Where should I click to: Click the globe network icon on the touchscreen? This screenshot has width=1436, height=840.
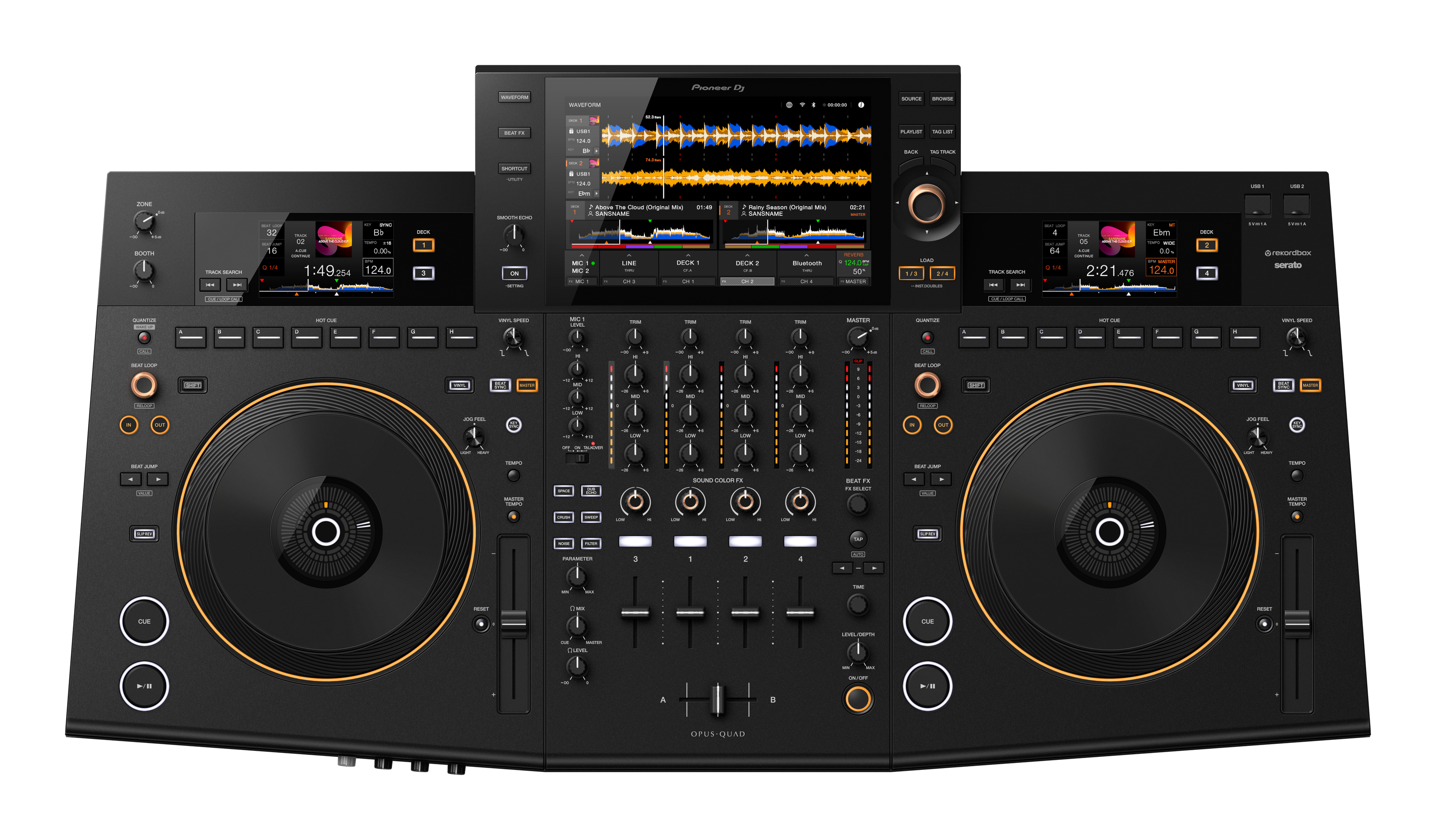point(790,105)
